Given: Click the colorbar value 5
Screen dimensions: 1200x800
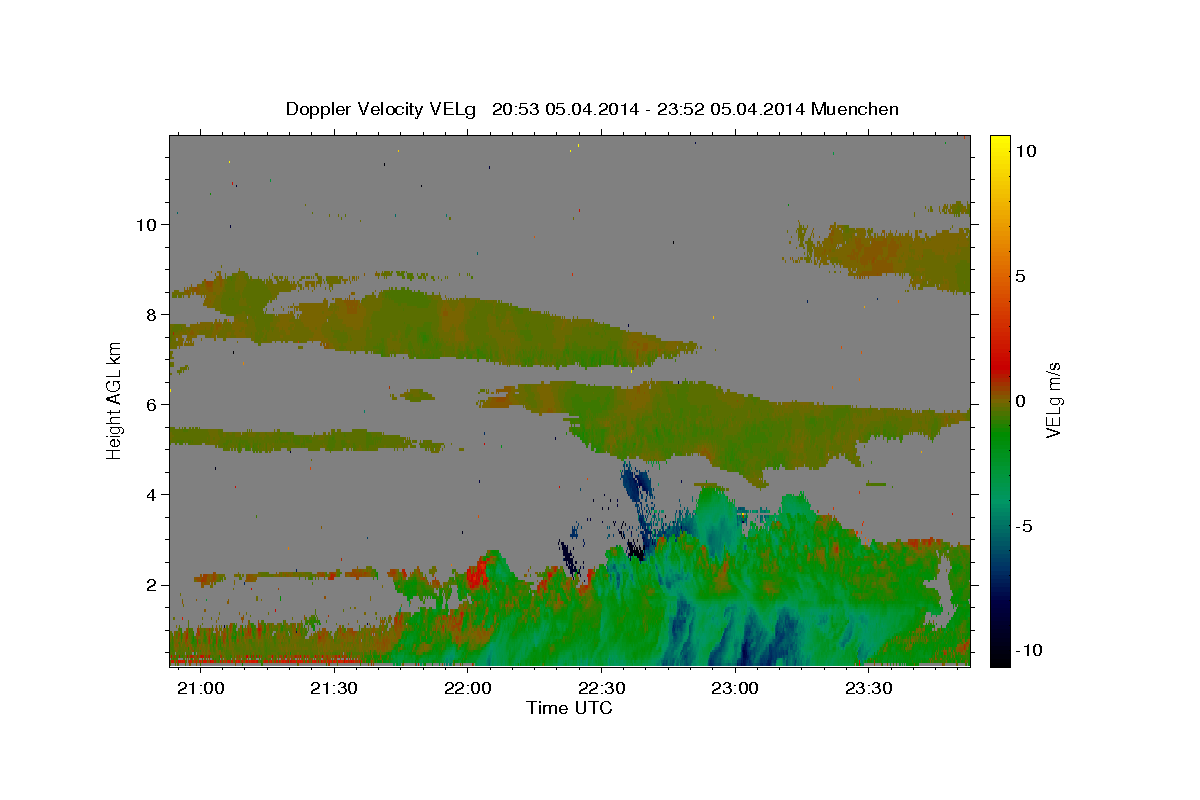Looking at the screenshot, I should [1020, 276].
